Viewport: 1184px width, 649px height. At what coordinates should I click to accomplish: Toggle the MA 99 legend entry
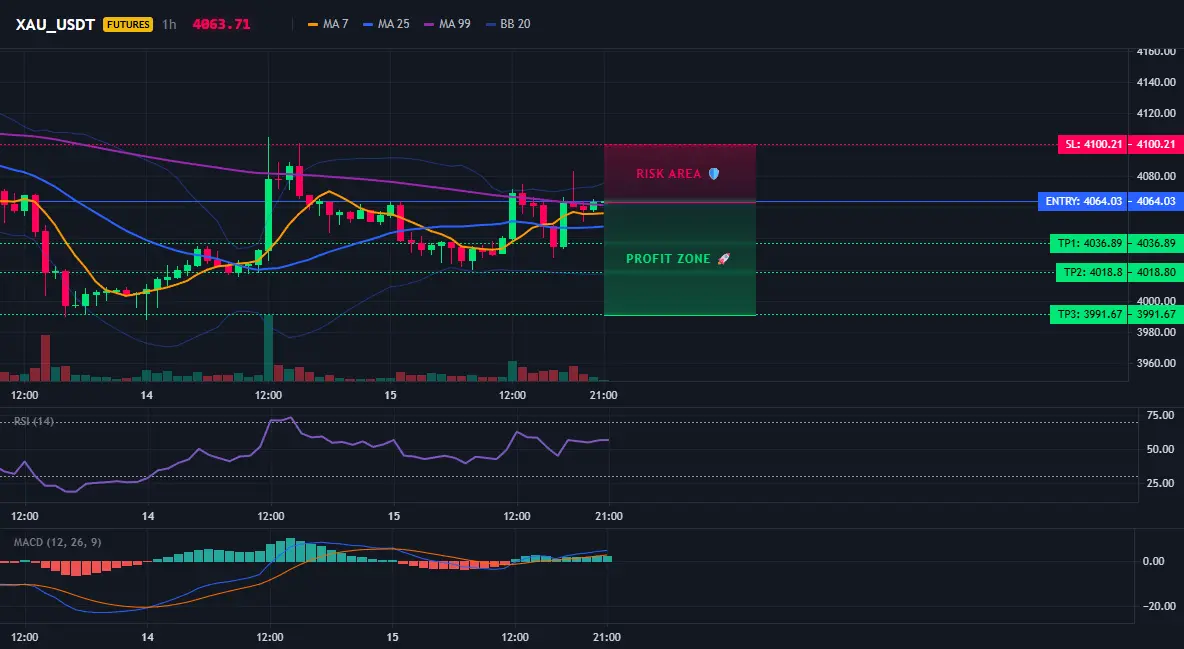(447, 24)
